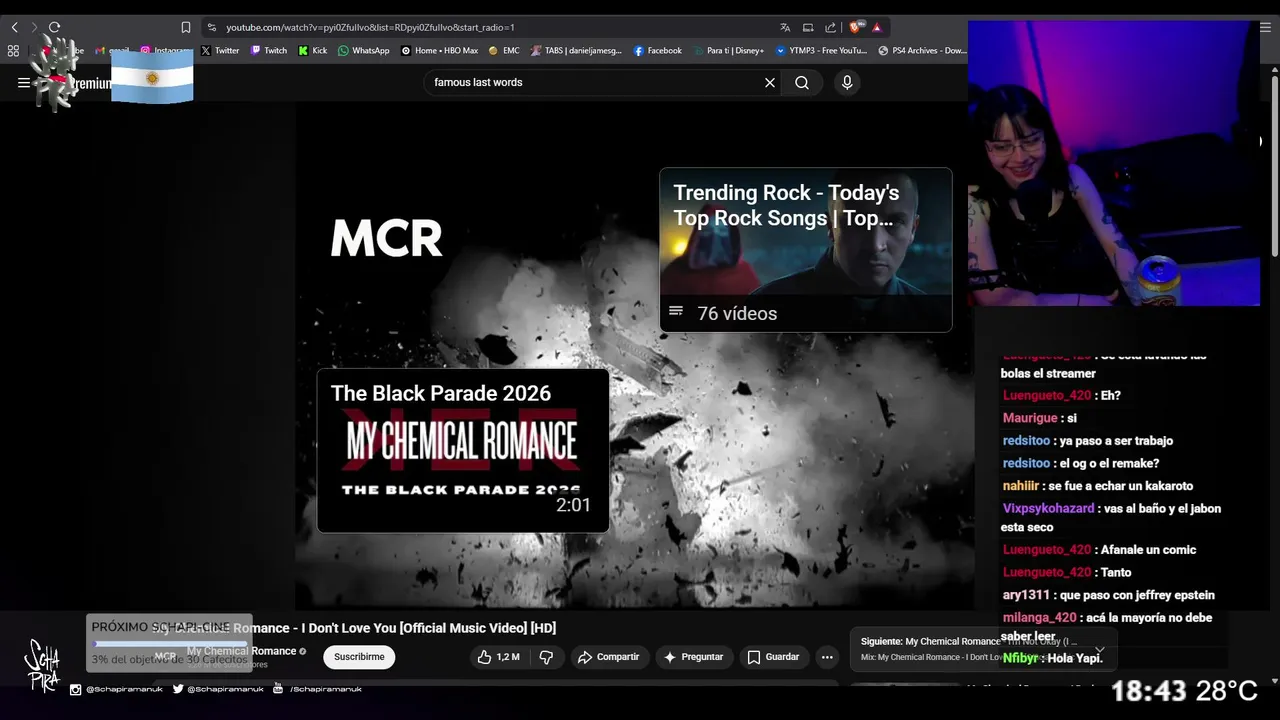Click the Preguntar button

693,657
